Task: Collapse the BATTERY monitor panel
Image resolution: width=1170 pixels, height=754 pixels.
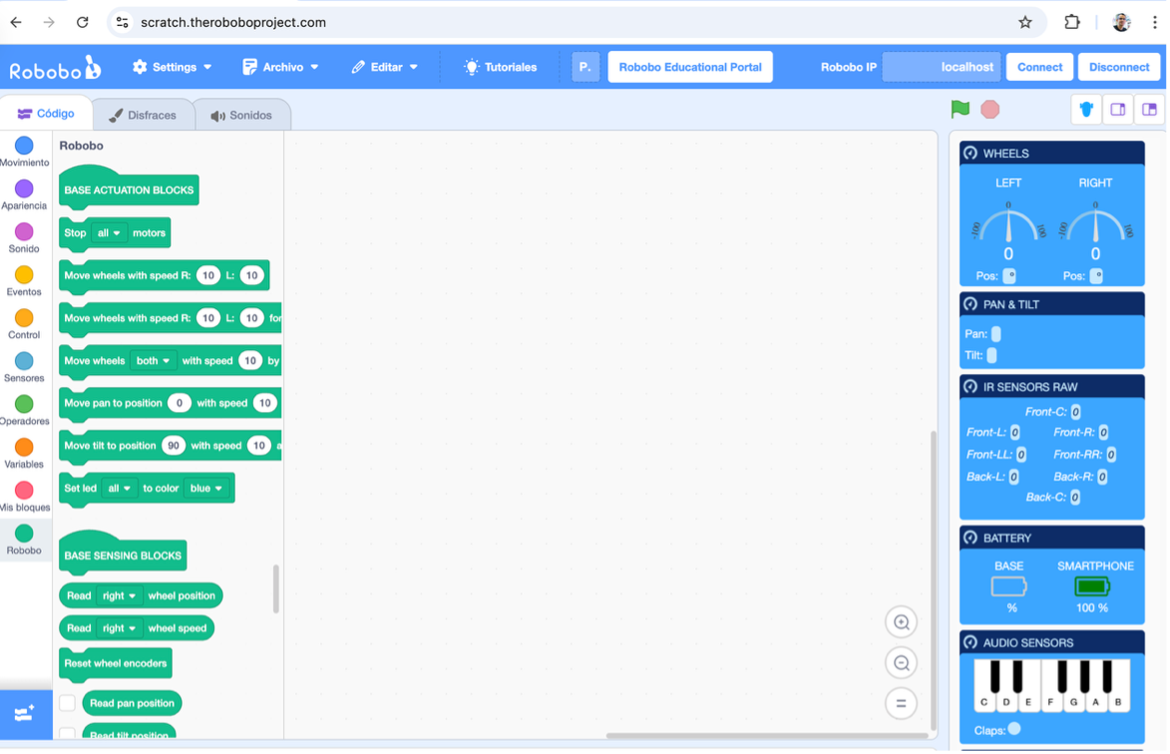Action: click(x=969, y=538)
